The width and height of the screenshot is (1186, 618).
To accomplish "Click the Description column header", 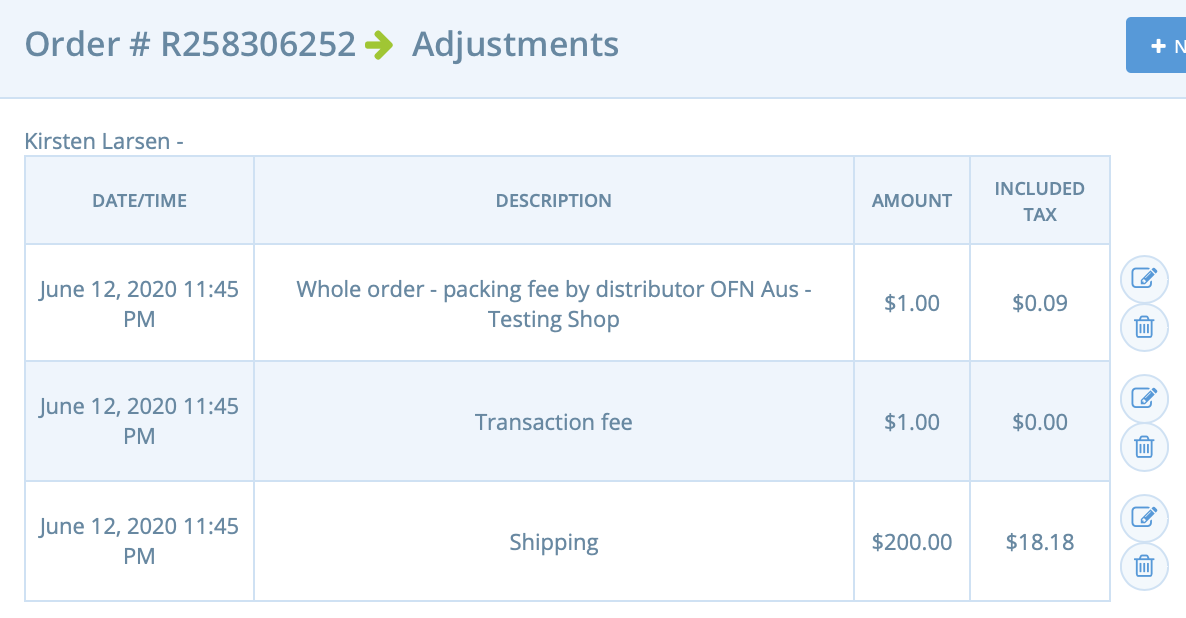I will click(553, 200).
